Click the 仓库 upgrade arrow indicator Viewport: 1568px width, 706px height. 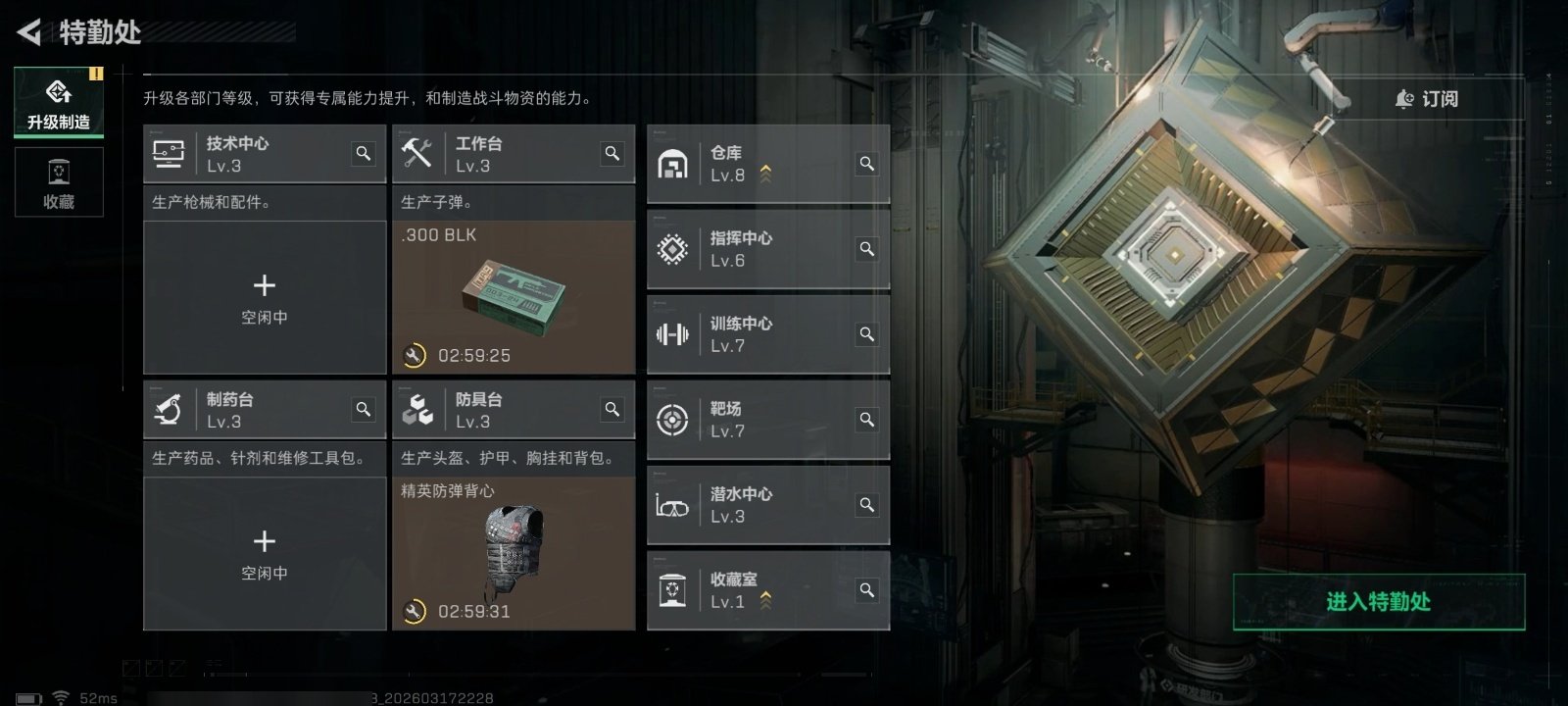765,174
